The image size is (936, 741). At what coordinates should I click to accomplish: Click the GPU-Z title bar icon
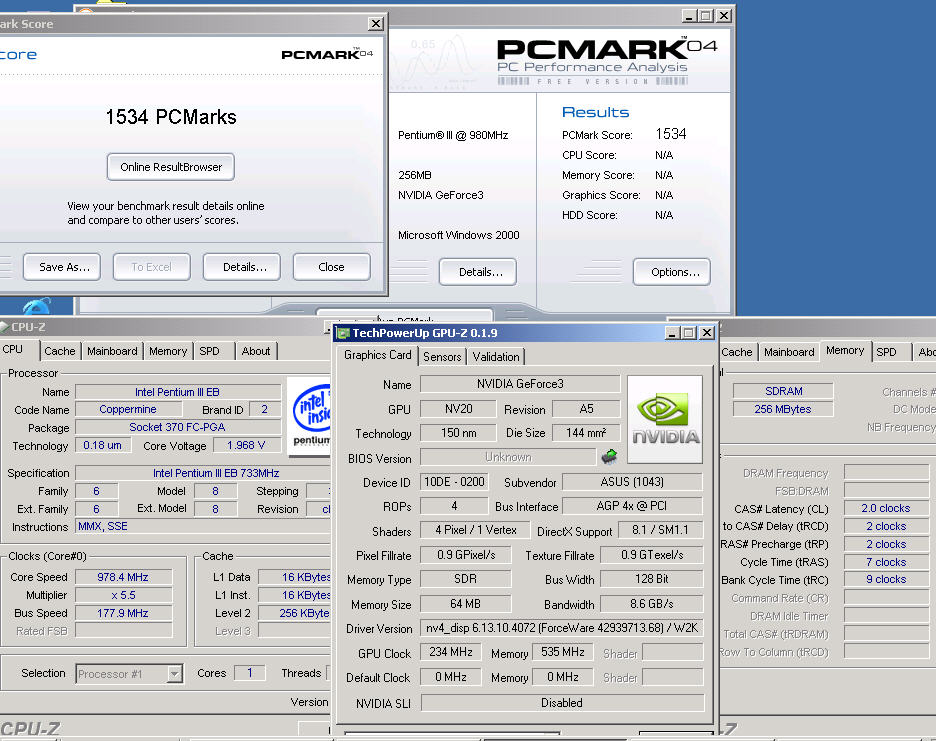coord(343,333)
